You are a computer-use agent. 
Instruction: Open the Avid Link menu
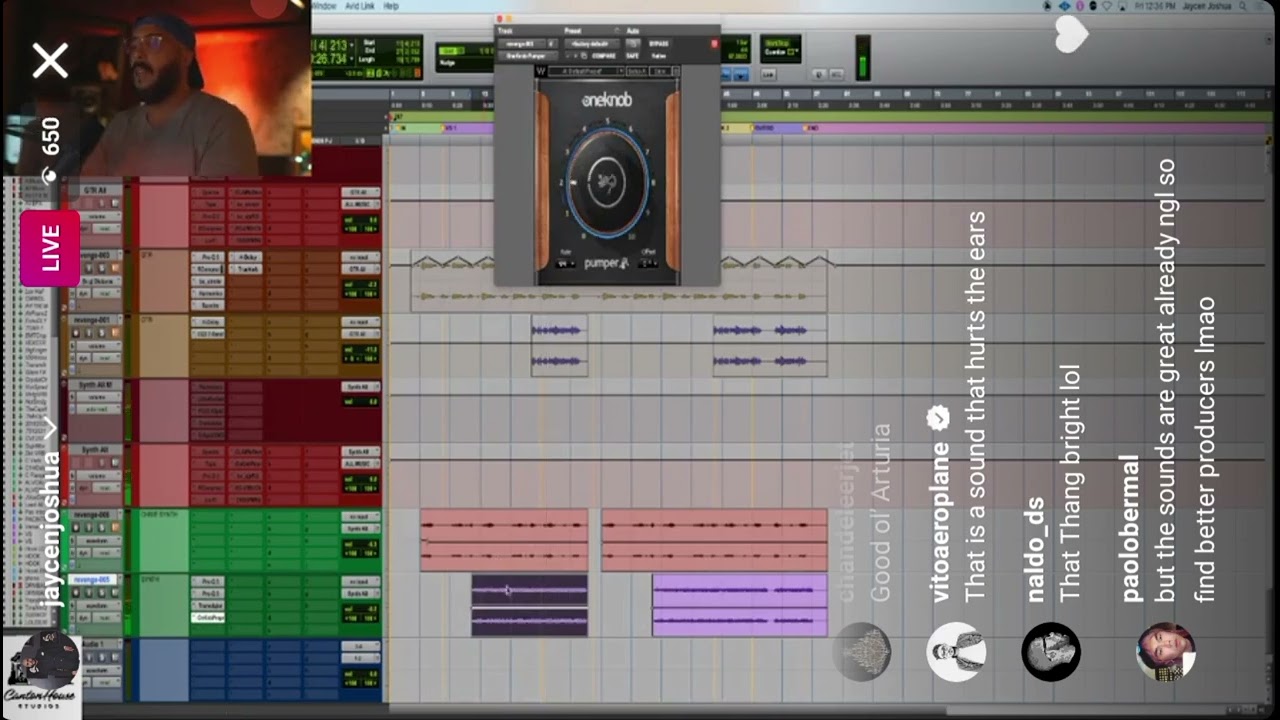point(359,6)
